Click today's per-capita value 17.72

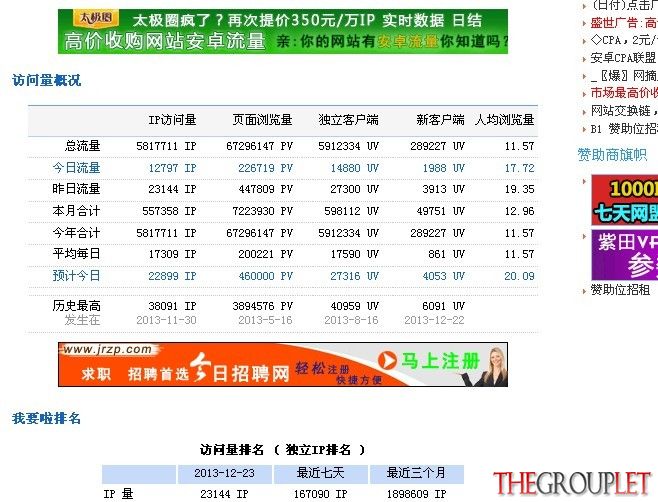point(520,168)
